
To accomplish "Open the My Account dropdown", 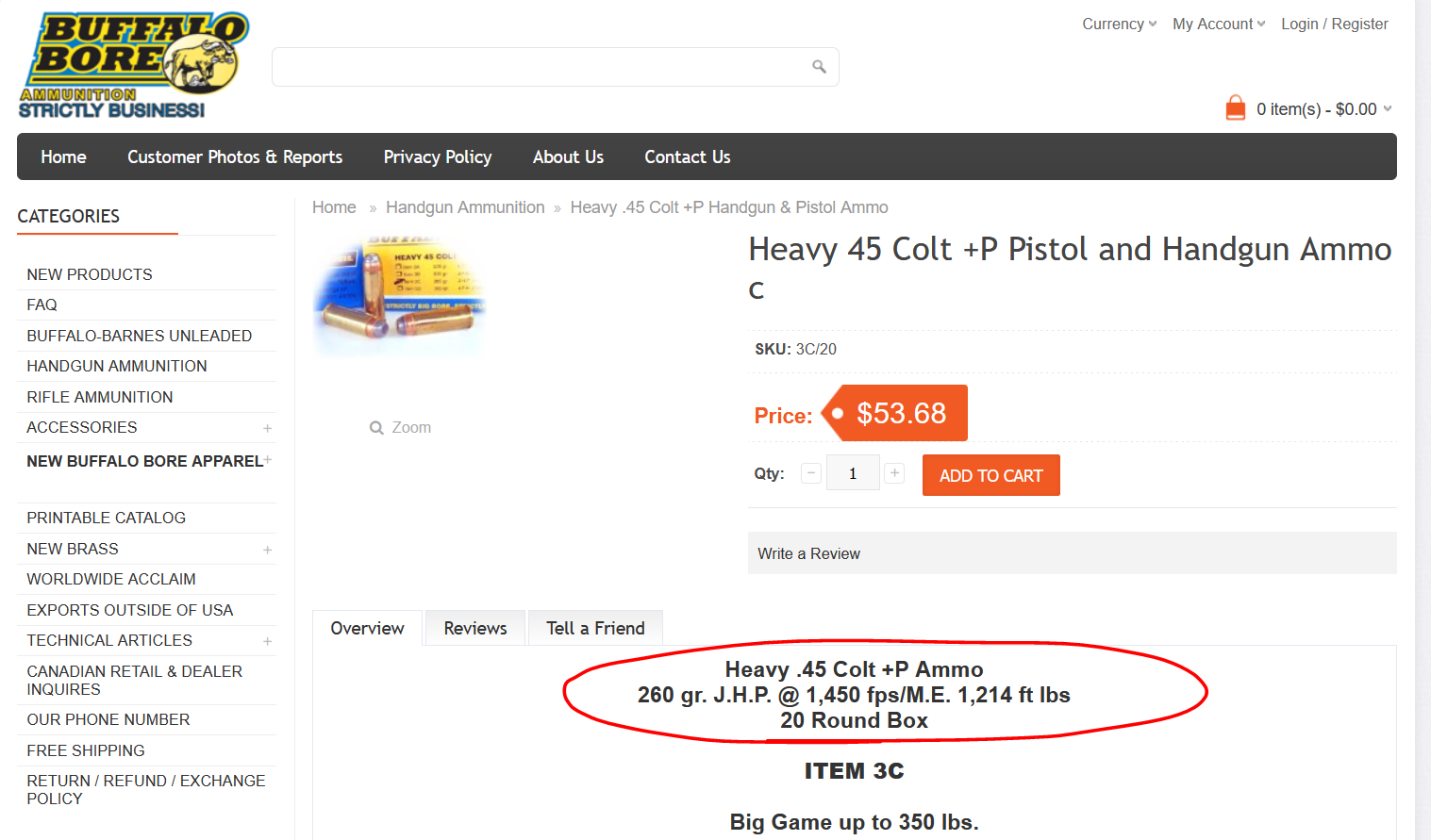I will [x=1219, y=24].
